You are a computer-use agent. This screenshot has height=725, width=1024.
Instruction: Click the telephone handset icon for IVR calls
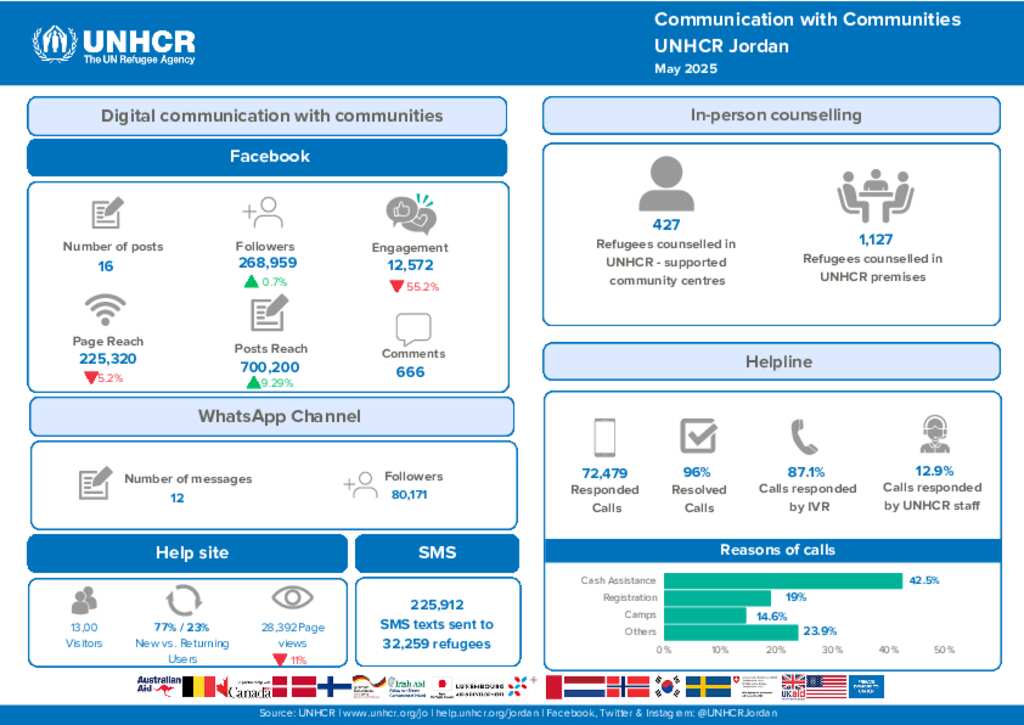tap(804, 437)
